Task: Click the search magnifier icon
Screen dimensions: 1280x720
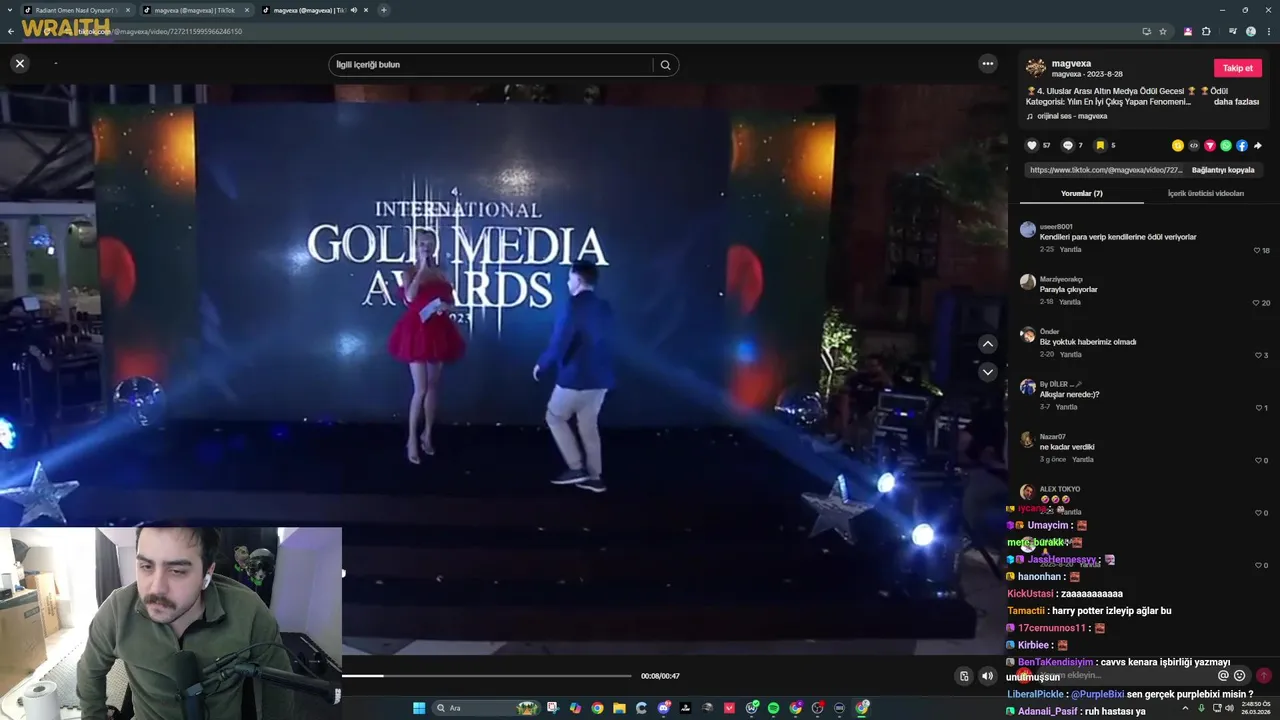Action: (x=665, y=65)
